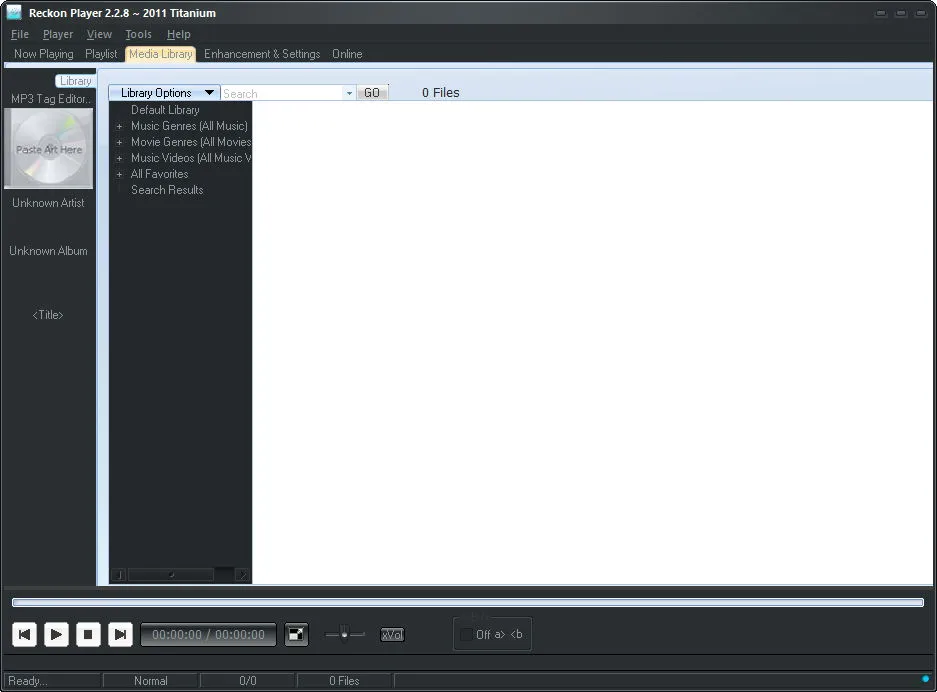Open the Tools menu
The image size is (937, 692).
pyautogui.click(x=138, y=34)
